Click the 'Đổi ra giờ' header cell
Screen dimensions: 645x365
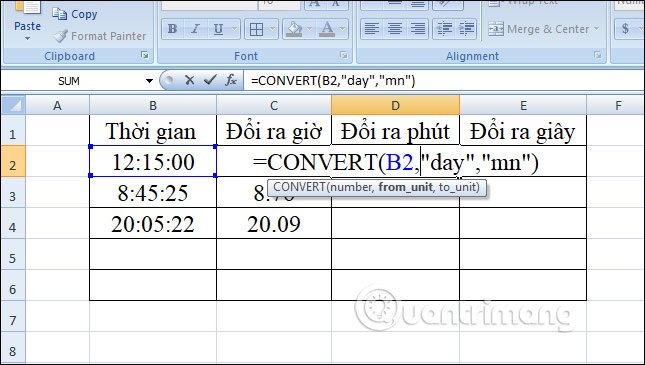click(274, 130)
